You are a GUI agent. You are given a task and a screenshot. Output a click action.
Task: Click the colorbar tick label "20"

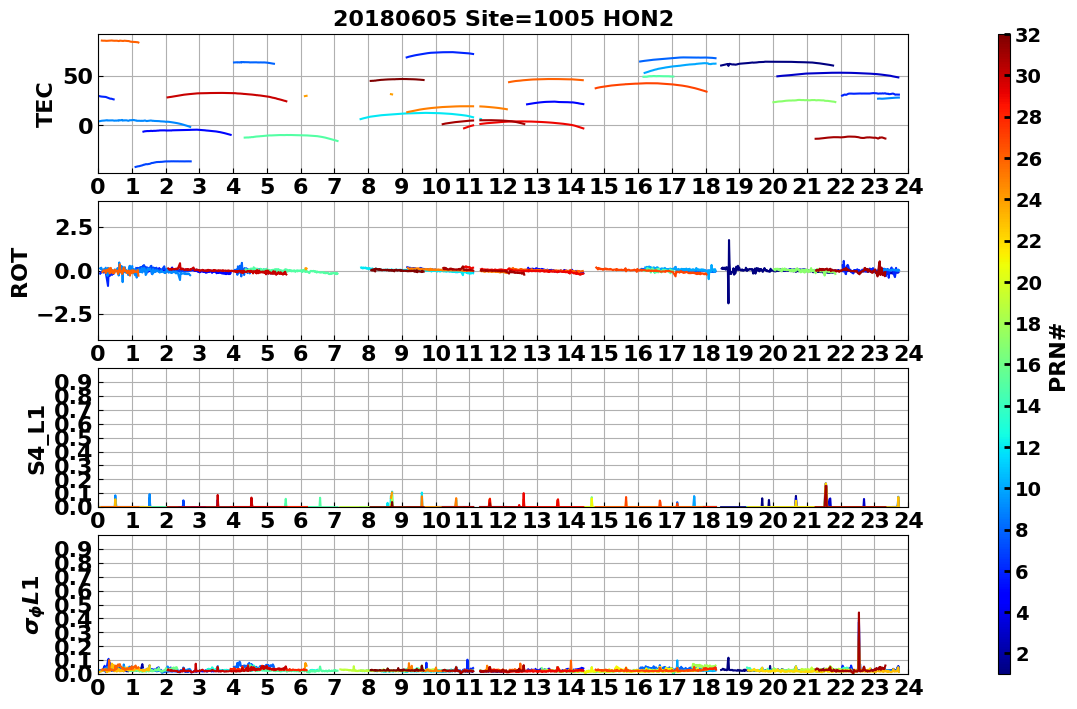pyautogui.click(x=1028, y=282)
